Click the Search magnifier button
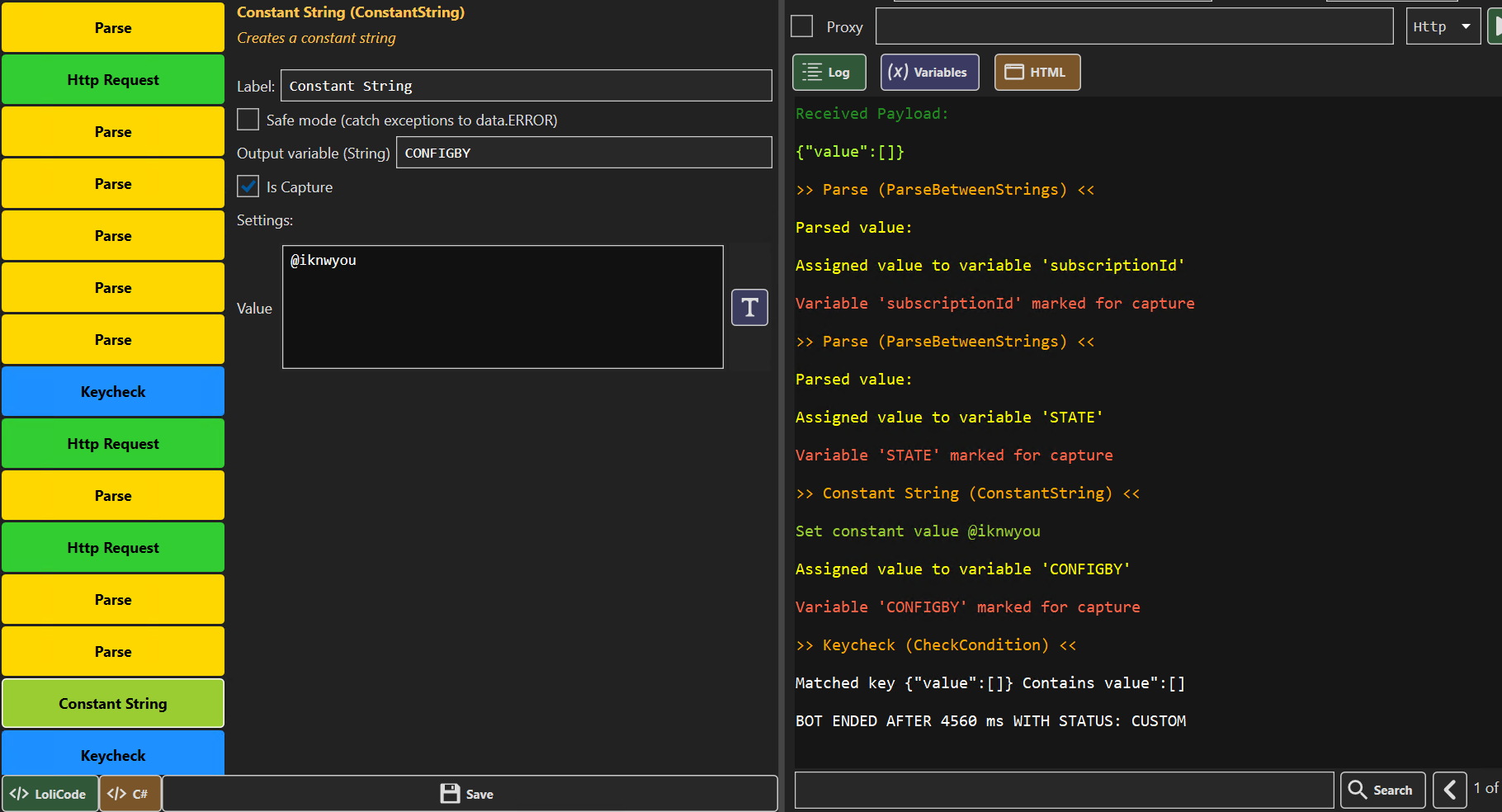This screenshot has height=812, width=1502. point(1382,790)
